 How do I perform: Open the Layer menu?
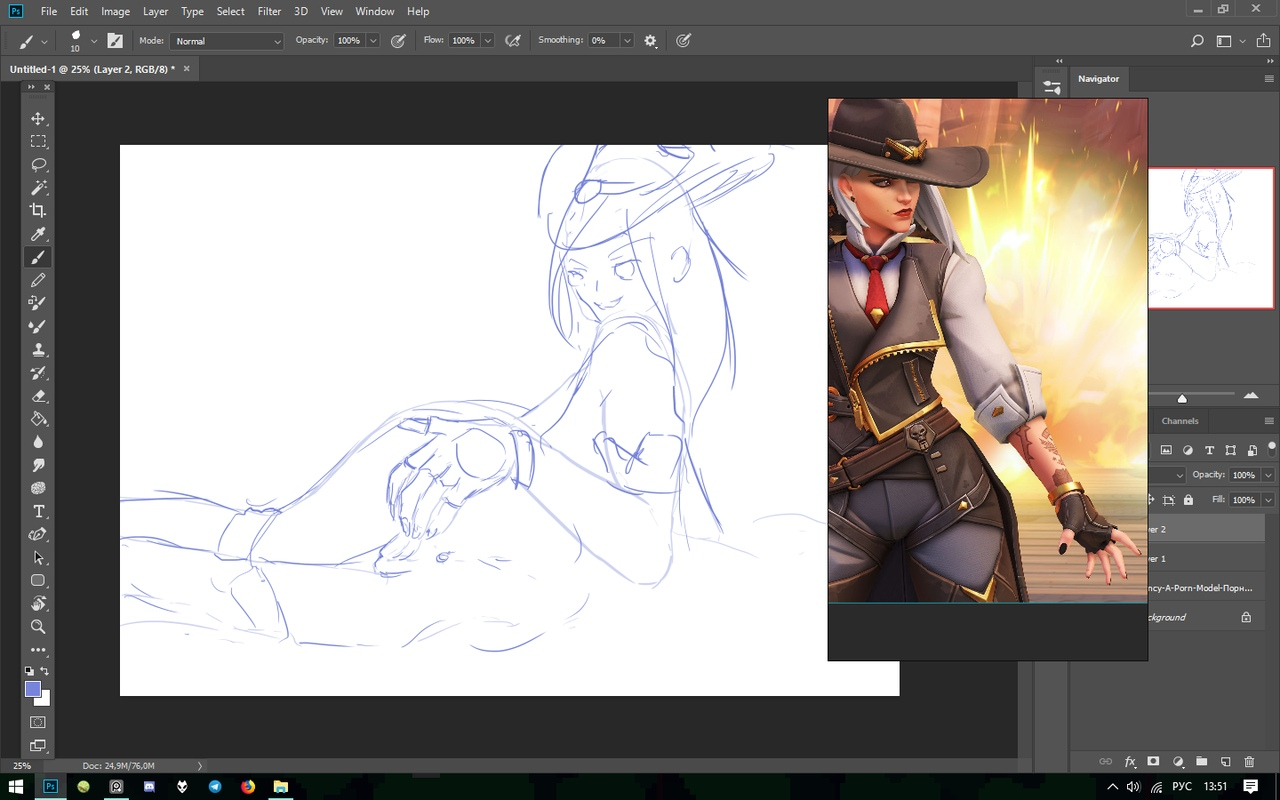coord(156,11)
